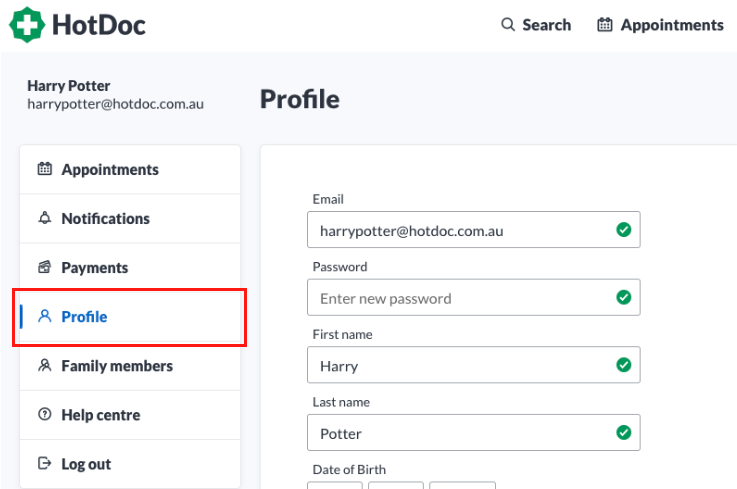Image resolution: width=737 pixels, height=489 pixels.
Task: Choose Log out in the sidebar
Action: (130, 464)
